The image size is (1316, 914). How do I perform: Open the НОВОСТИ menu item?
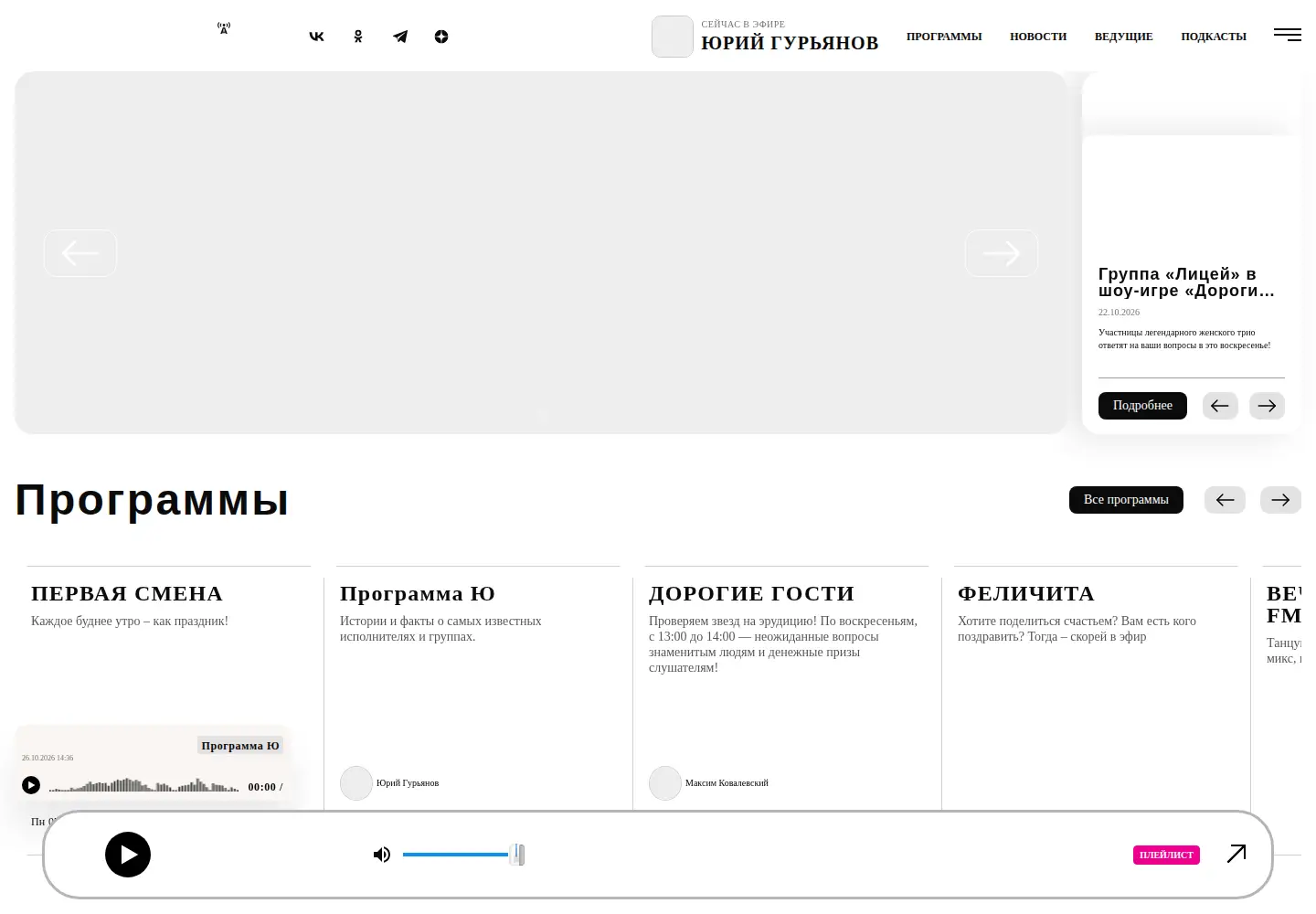[1038, 37]
